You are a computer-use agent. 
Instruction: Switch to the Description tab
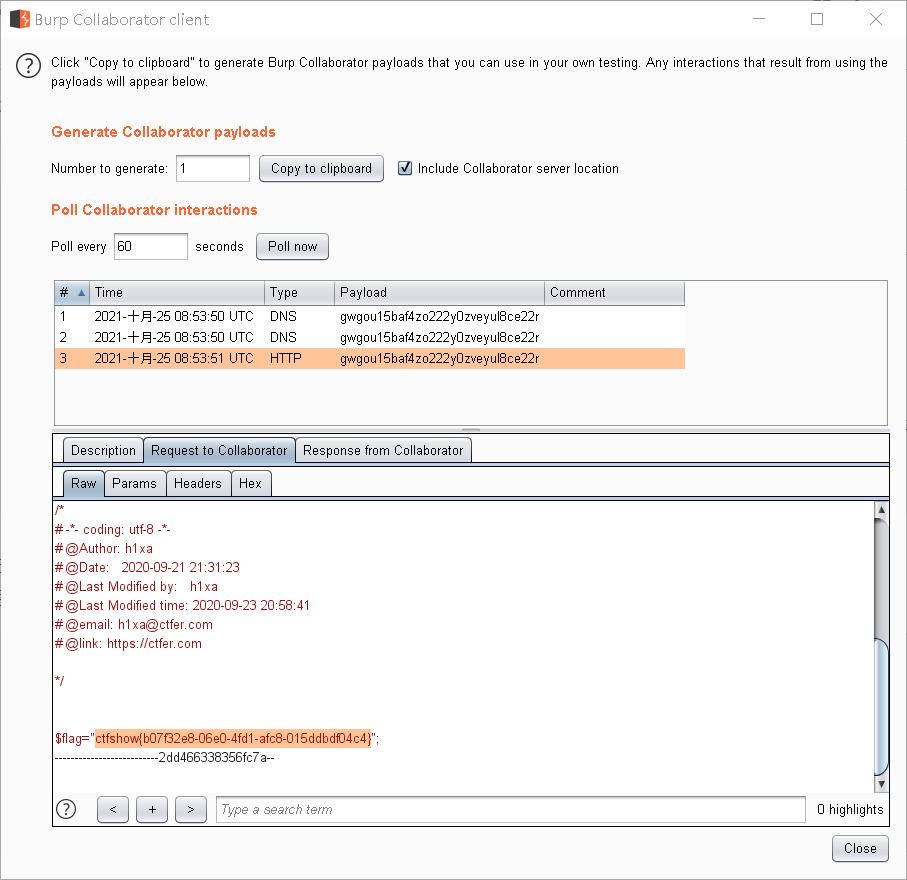[103, 450]
